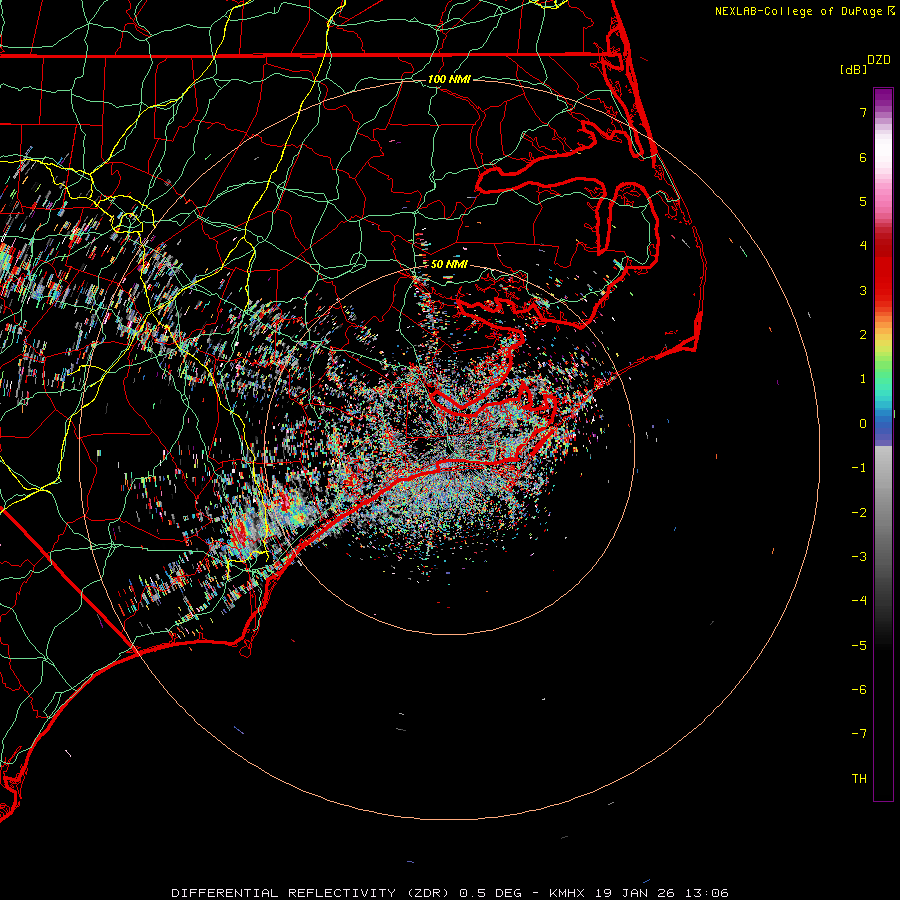The image size is (900, 900).
Task: Click the College of DuPage logo icon
Action: click(890, 11)
